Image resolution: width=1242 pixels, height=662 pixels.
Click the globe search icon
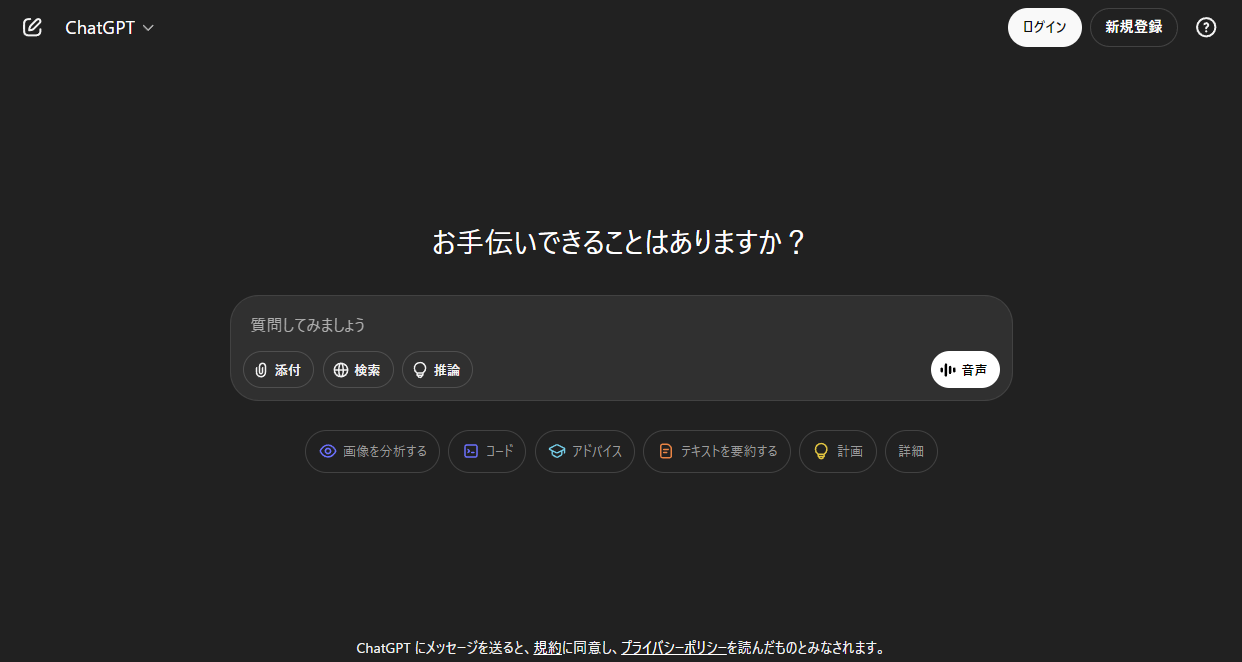click(x=341, y=370)
